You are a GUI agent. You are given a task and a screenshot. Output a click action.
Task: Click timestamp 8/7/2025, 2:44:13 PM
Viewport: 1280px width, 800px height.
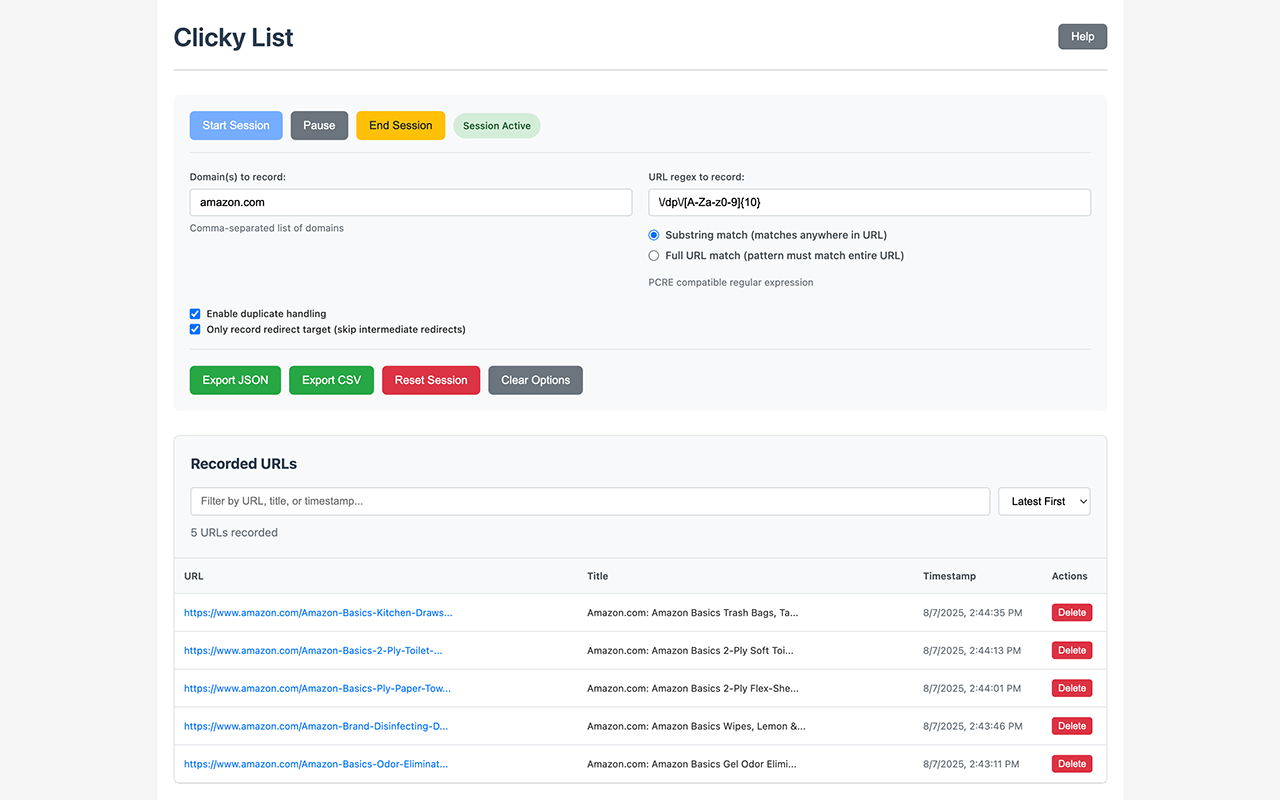tap(972, 651)
